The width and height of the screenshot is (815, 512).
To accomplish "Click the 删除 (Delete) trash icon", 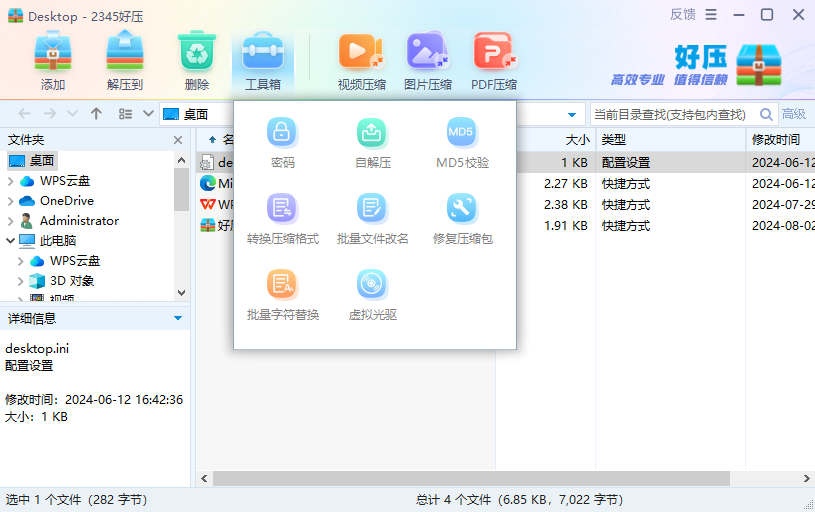I will tap(196, 52).
